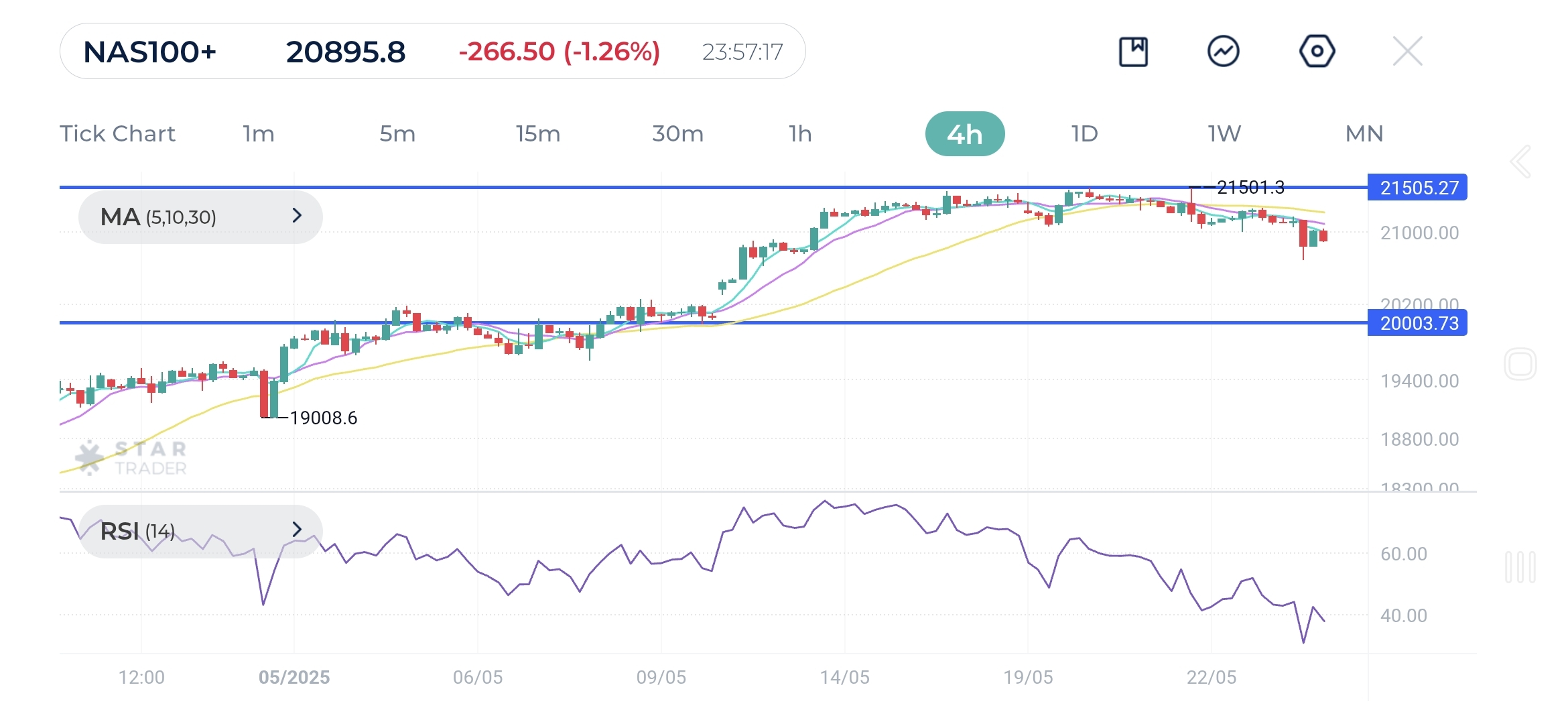This screenshot has height=724, width=1568.
Task: Open the MA moving average panel chevron
Action: 300,217
